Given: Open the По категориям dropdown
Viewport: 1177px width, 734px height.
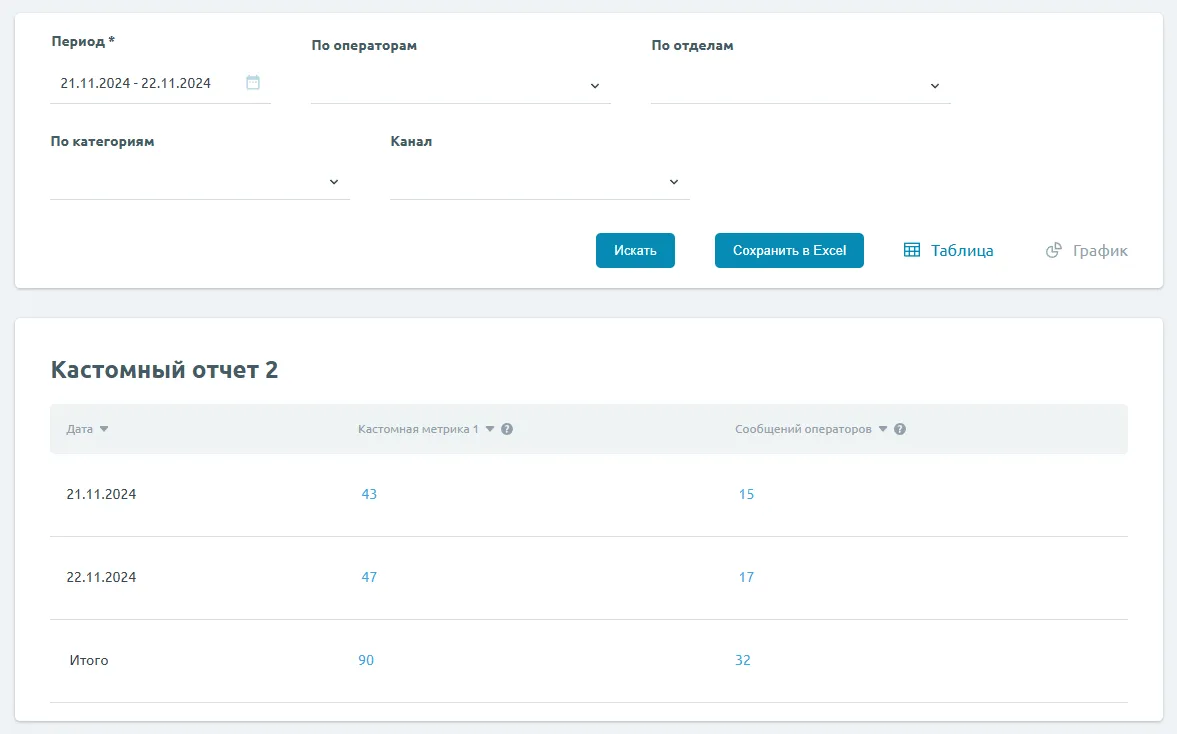Looking at the screenshot, I should pyautogui.click(x=334, y=182).
